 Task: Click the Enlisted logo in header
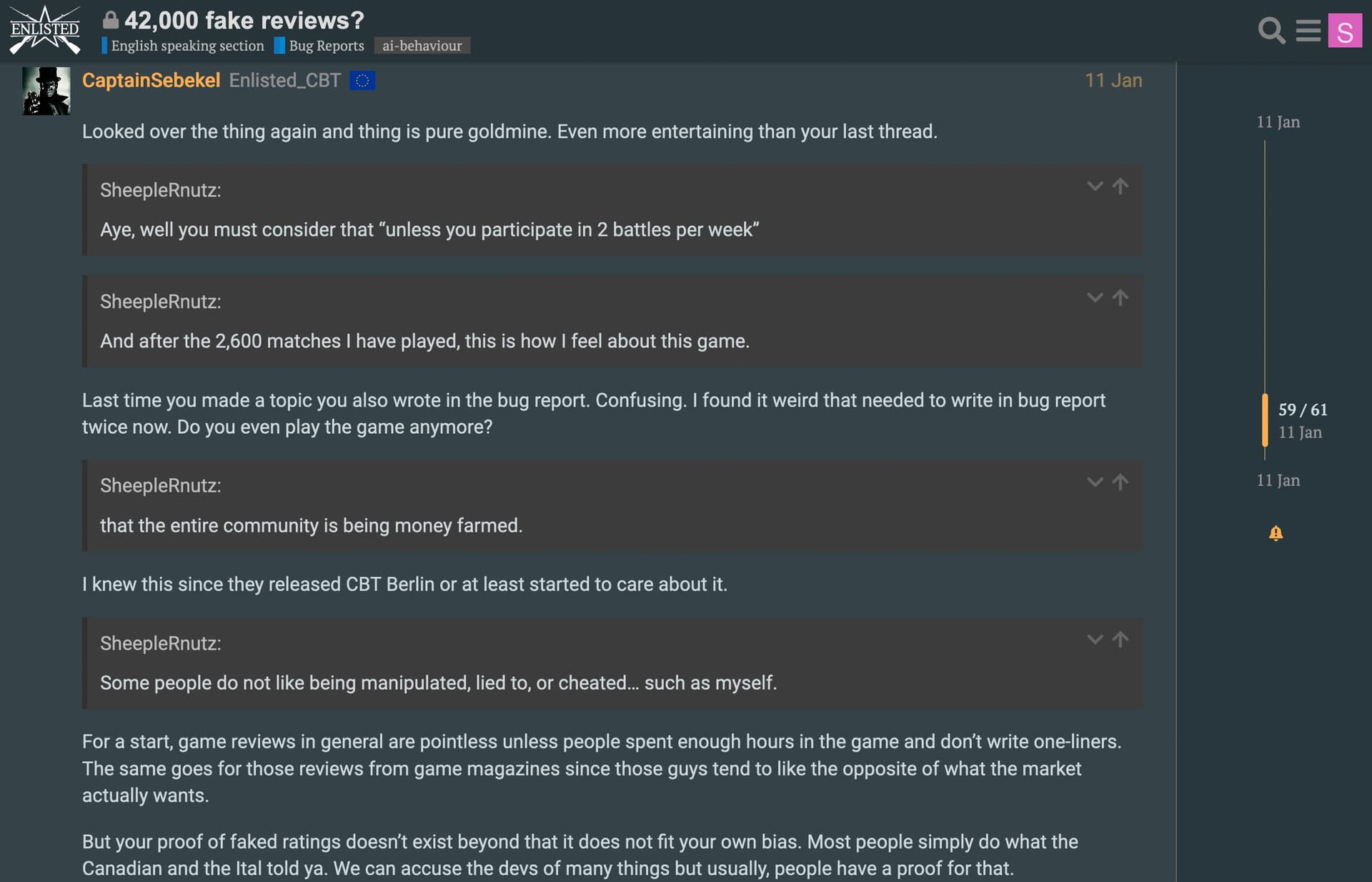pos(44,30)
